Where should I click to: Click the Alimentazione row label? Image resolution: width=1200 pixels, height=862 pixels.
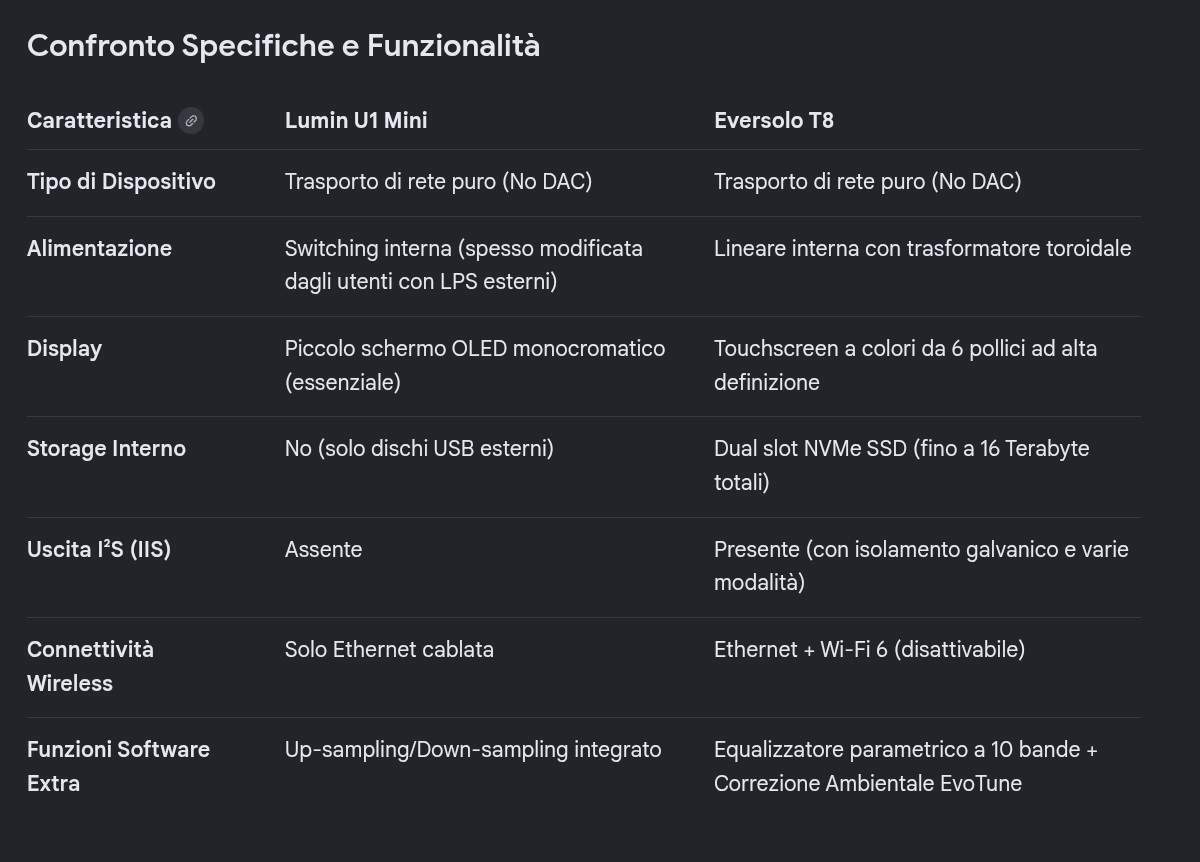[x=99, y=249]
